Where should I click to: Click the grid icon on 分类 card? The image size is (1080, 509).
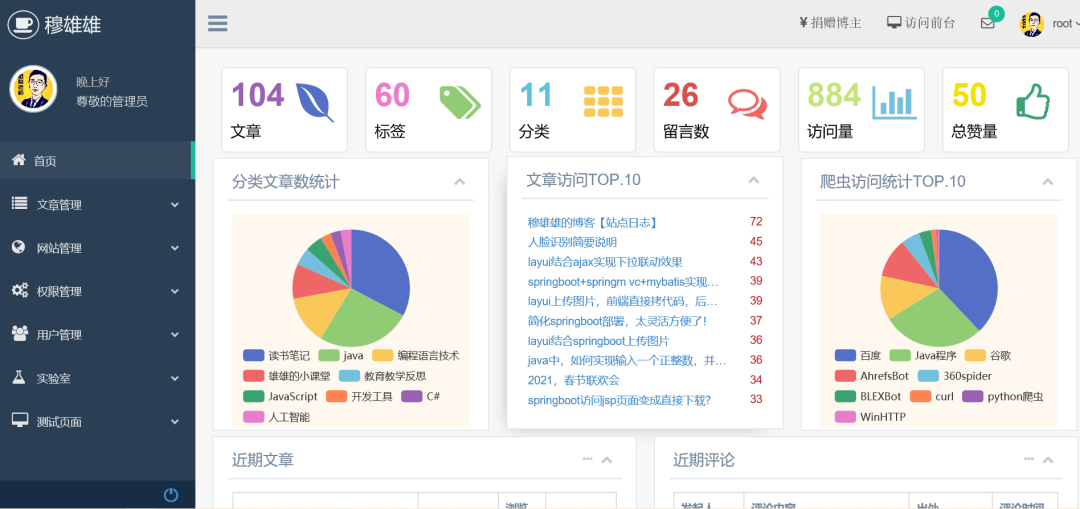coord(603,101)
